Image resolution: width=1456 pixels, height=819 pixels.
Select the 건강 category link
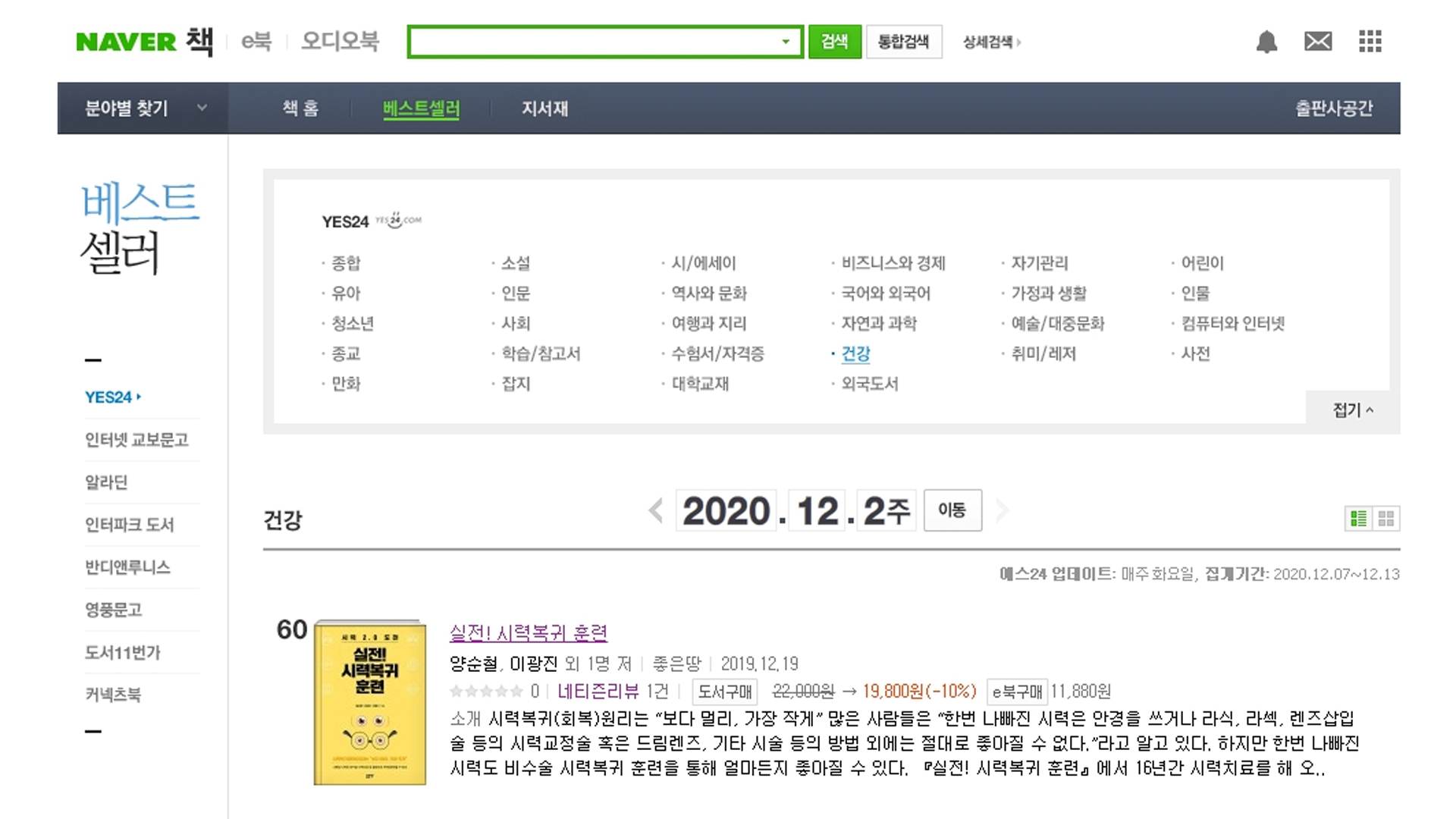pyautogui.click(x=855, y=354)
